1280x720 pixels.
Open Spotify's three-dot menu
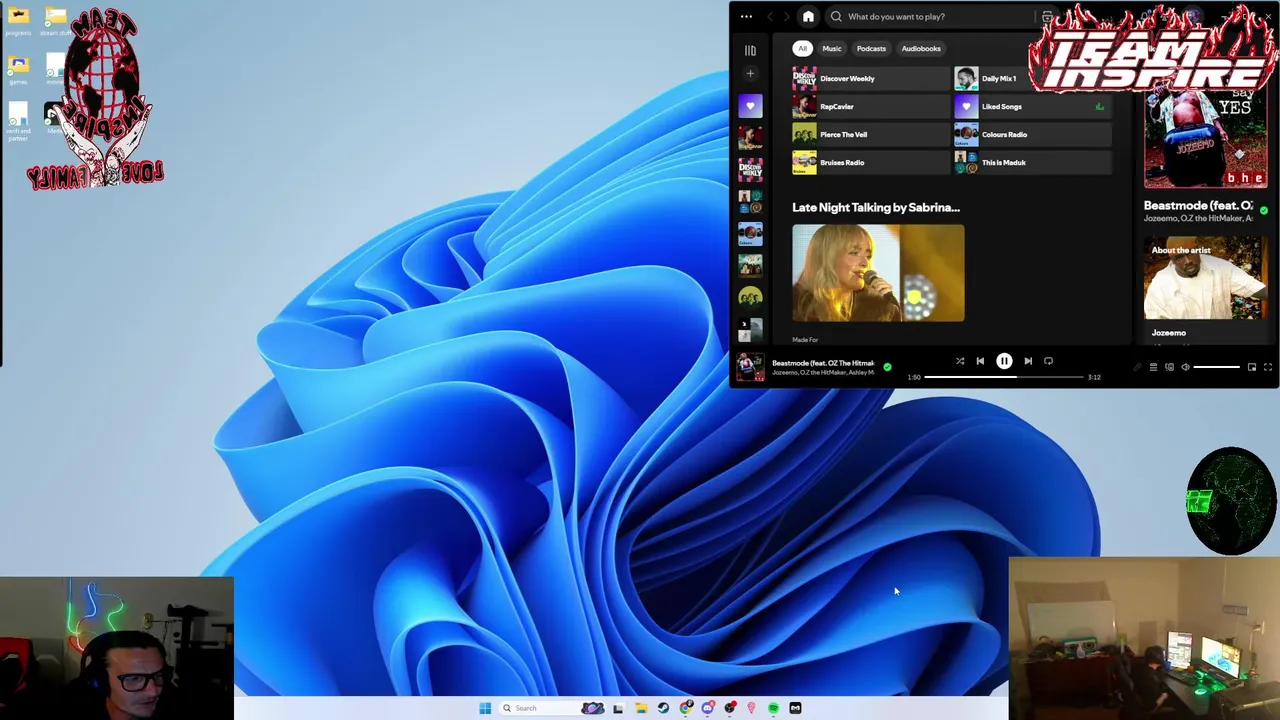coord(746,16)
